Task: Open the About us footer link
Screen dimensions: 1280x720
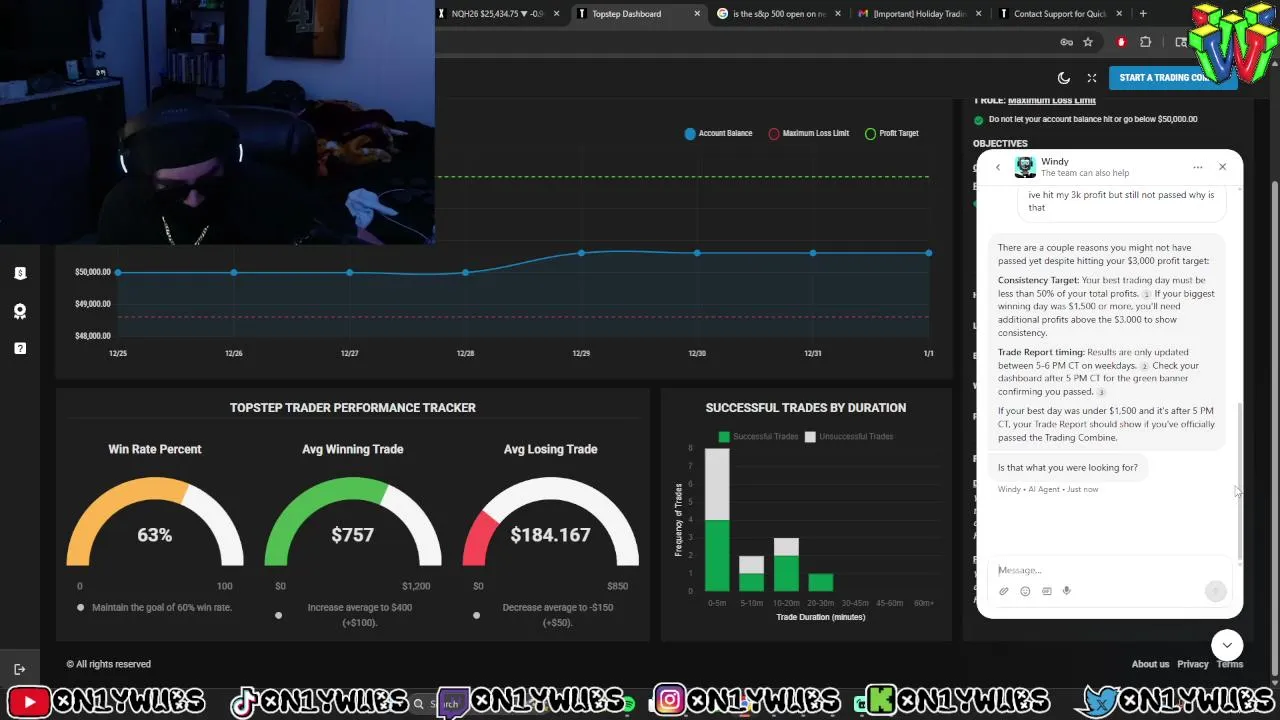Action: point(1150,664)
